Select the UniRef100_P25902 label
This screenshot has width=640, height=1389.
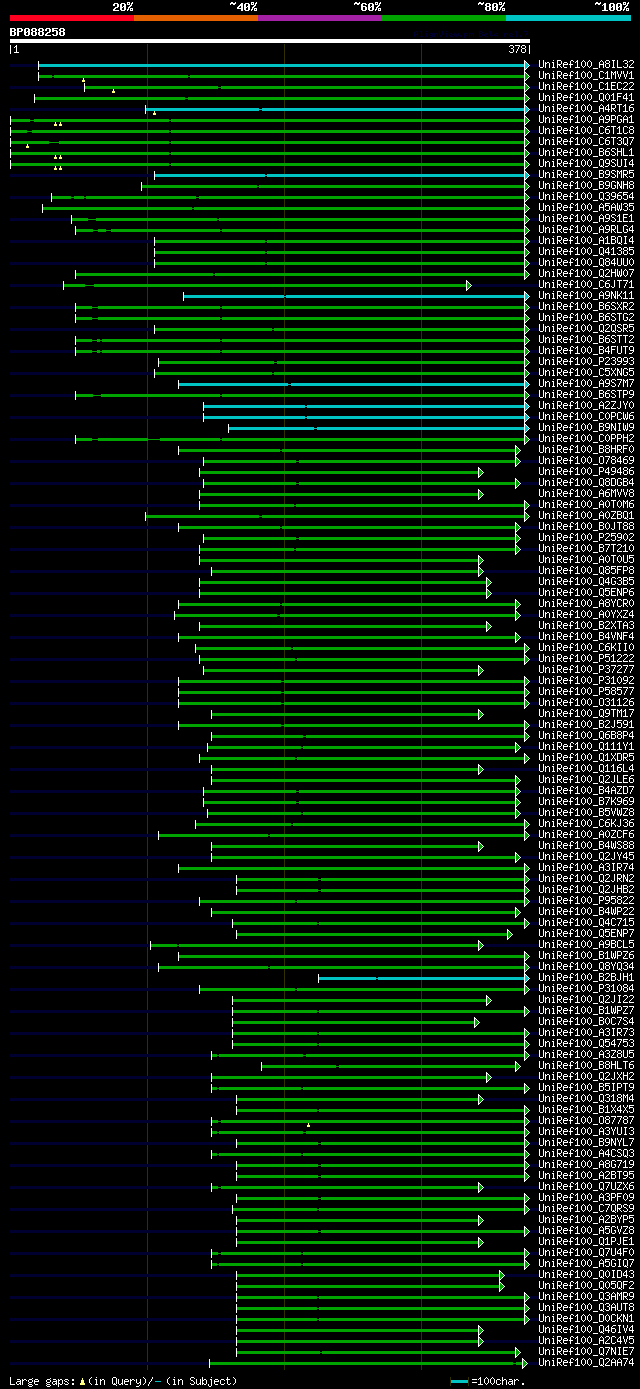586,537
